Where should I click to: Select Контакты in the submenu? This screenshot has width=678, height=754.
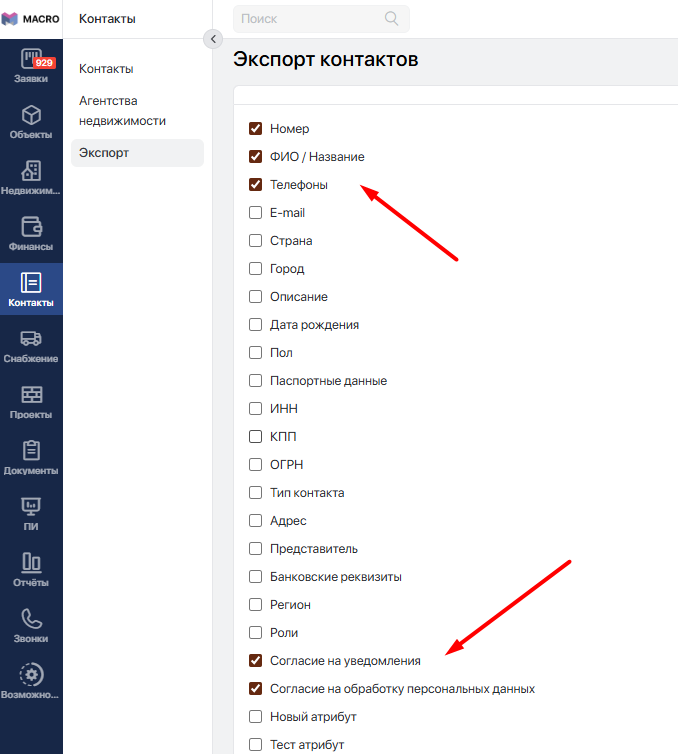(x=106, y=69)
